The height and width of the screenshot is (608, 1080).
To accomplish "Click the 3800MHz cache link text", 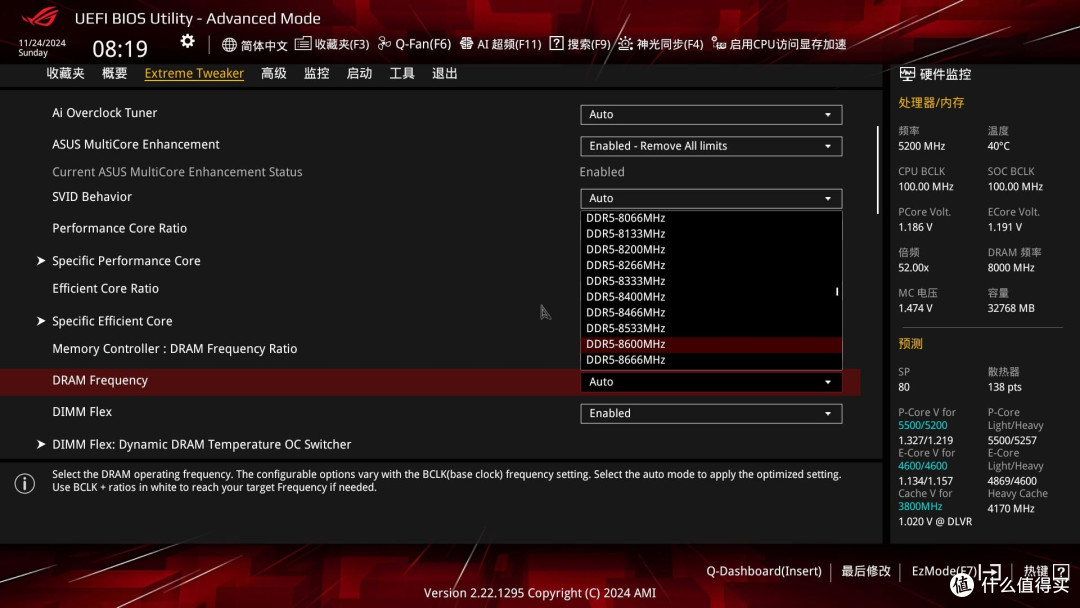I will [x=920, y=507].
